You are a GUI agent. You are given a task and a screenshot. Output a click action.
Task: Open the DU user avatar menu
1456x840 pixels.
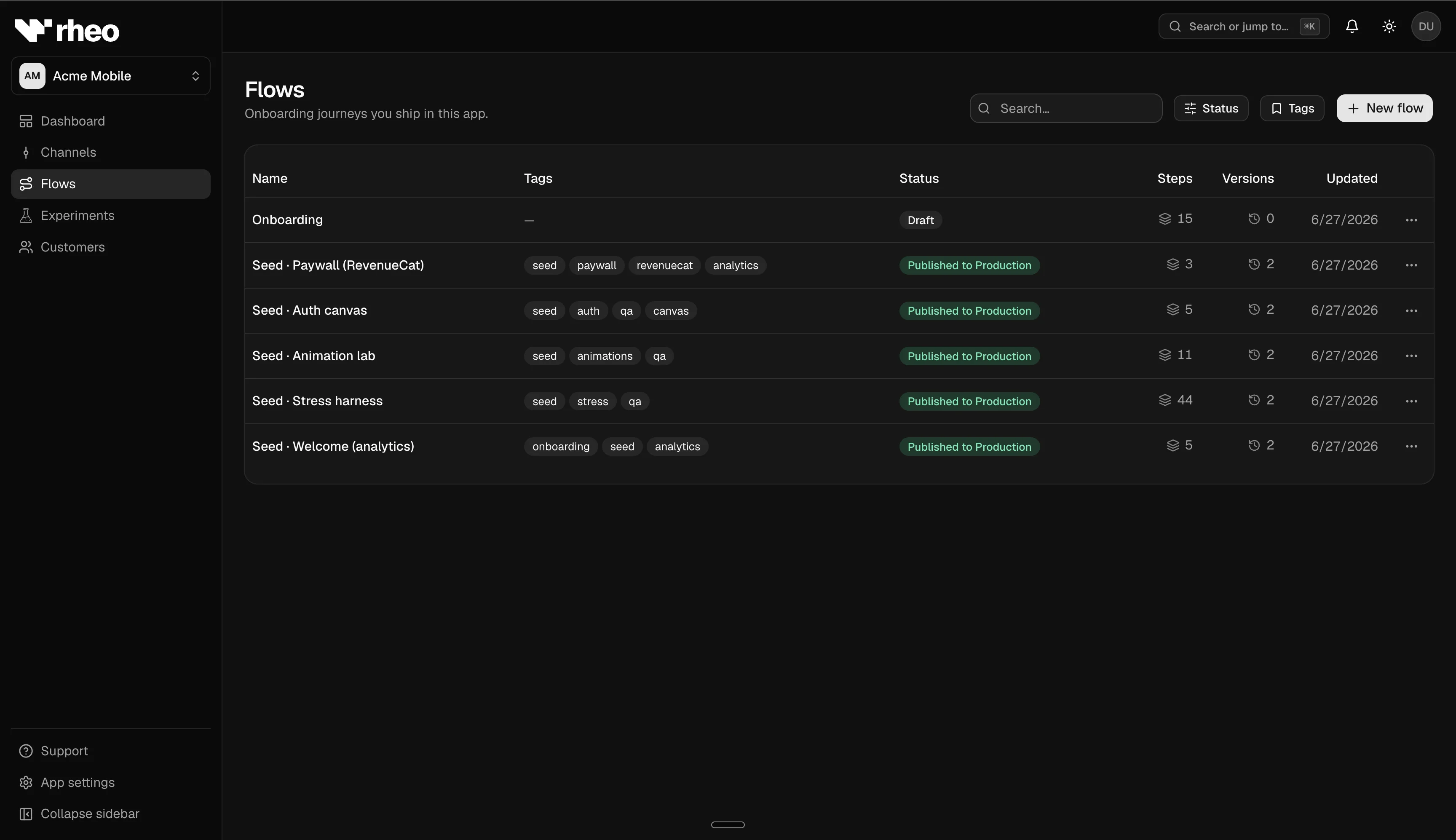[1425, 27]
